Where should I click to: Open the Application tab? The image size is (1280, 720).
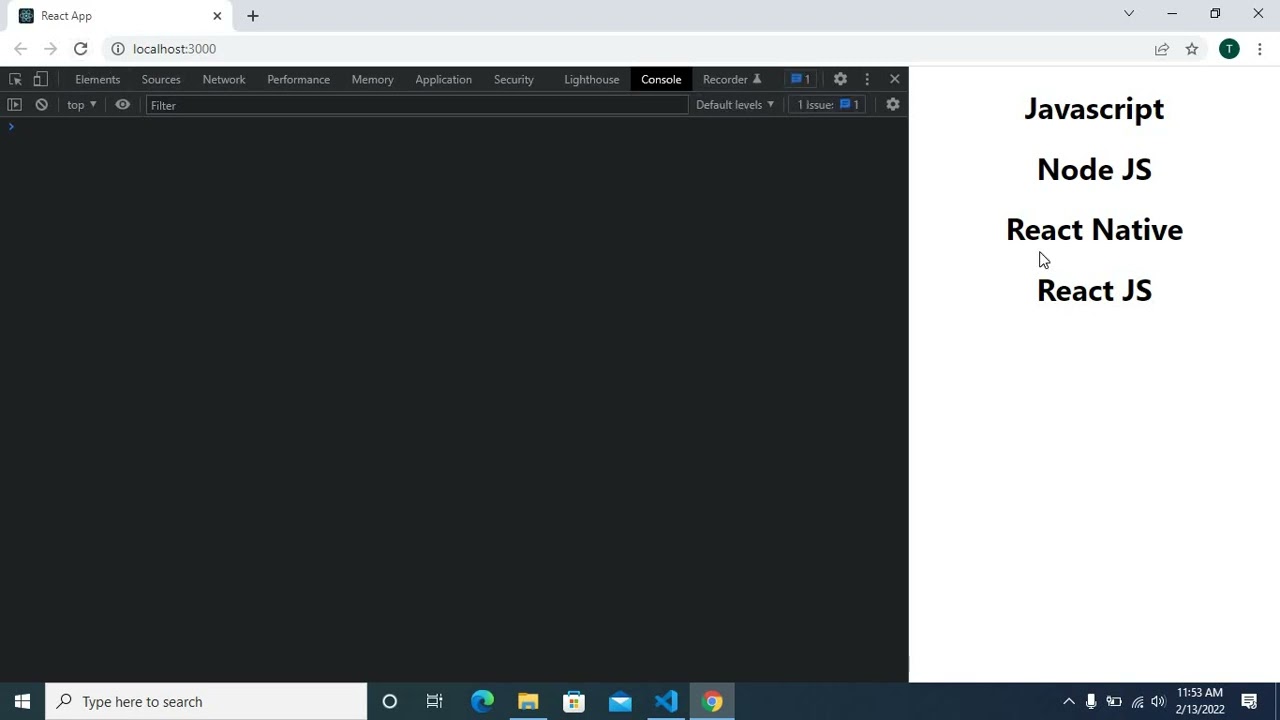tap(443, 79)
